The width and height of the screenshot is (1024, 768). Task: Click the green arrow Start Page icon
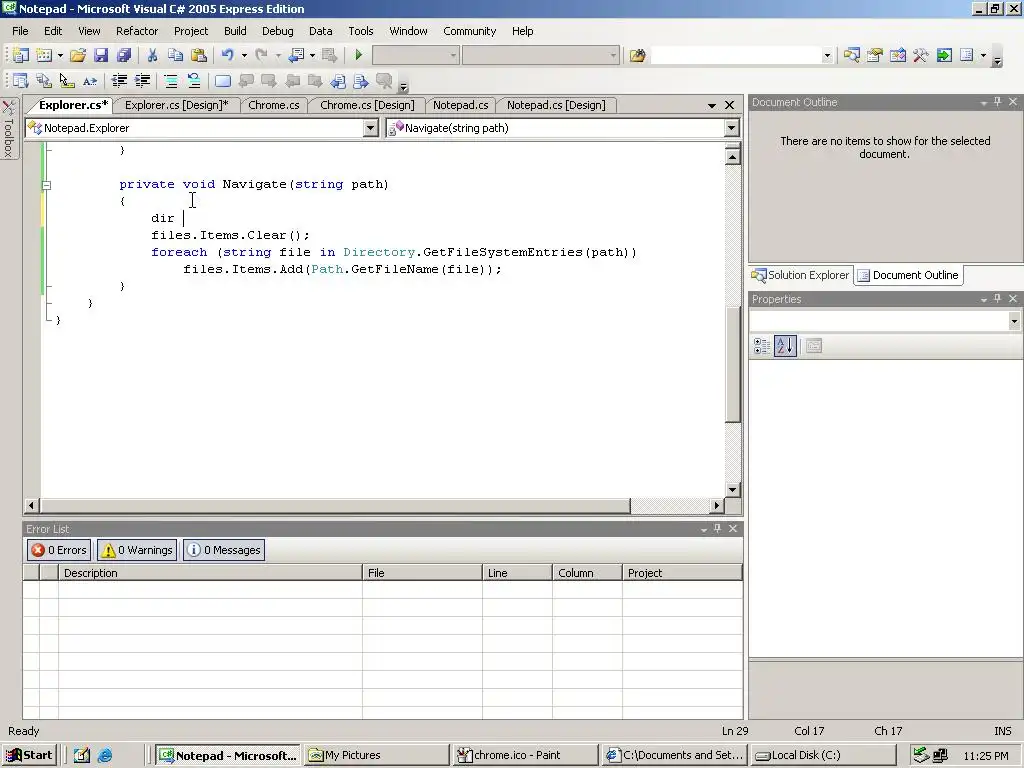(x=944, y=56)
